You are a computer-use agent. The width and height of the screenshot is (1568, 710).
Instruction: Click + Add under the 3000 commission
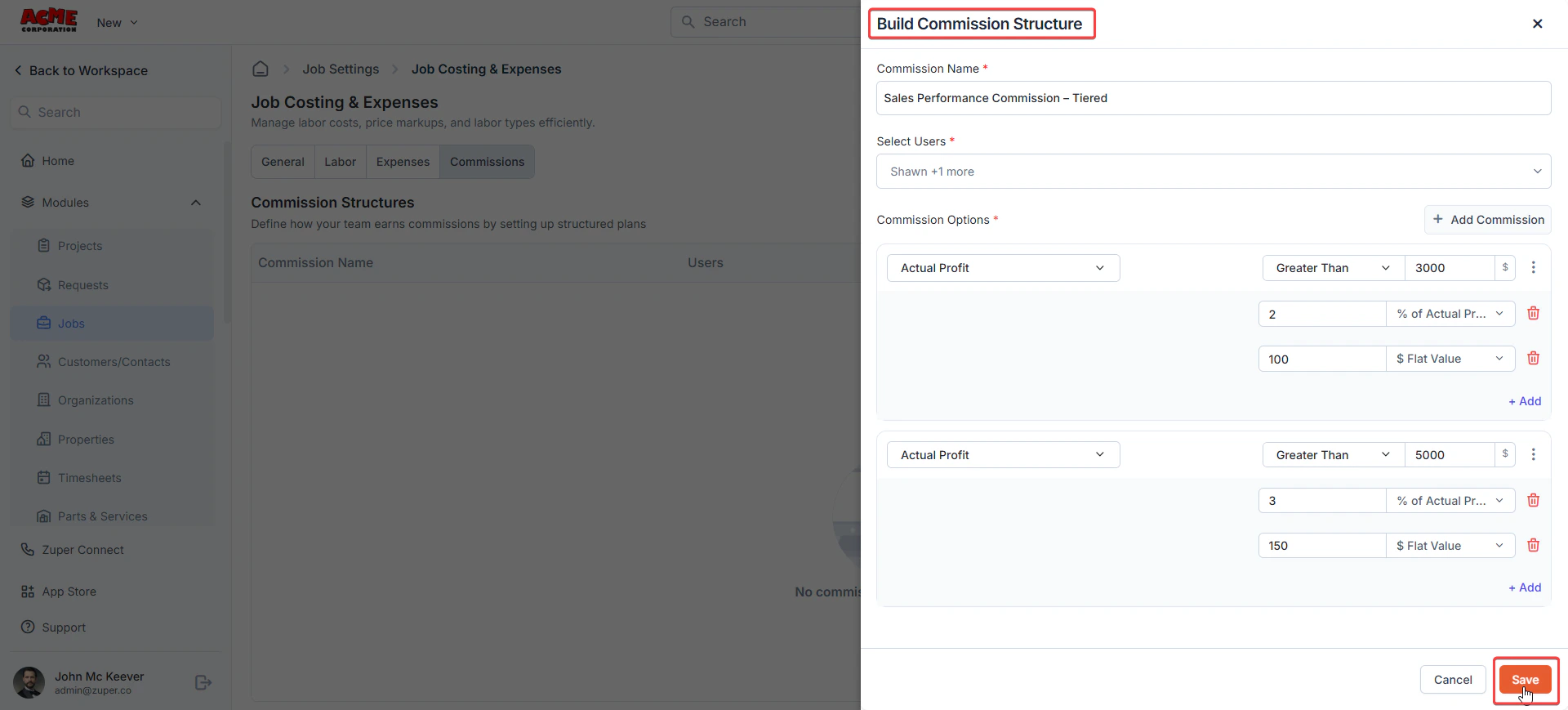[x=1525, y=401]
